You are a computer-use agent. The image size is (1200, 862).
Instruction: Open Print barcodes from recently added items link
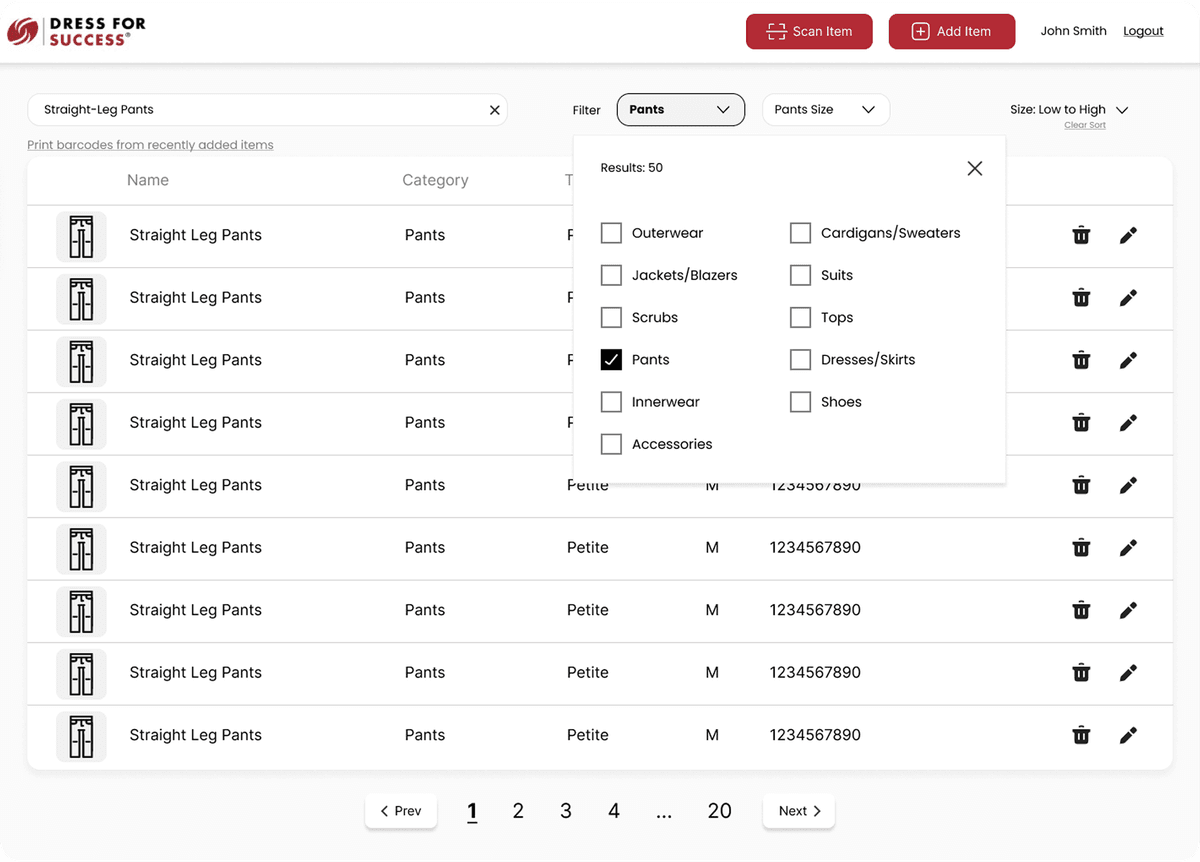[150, 145]
